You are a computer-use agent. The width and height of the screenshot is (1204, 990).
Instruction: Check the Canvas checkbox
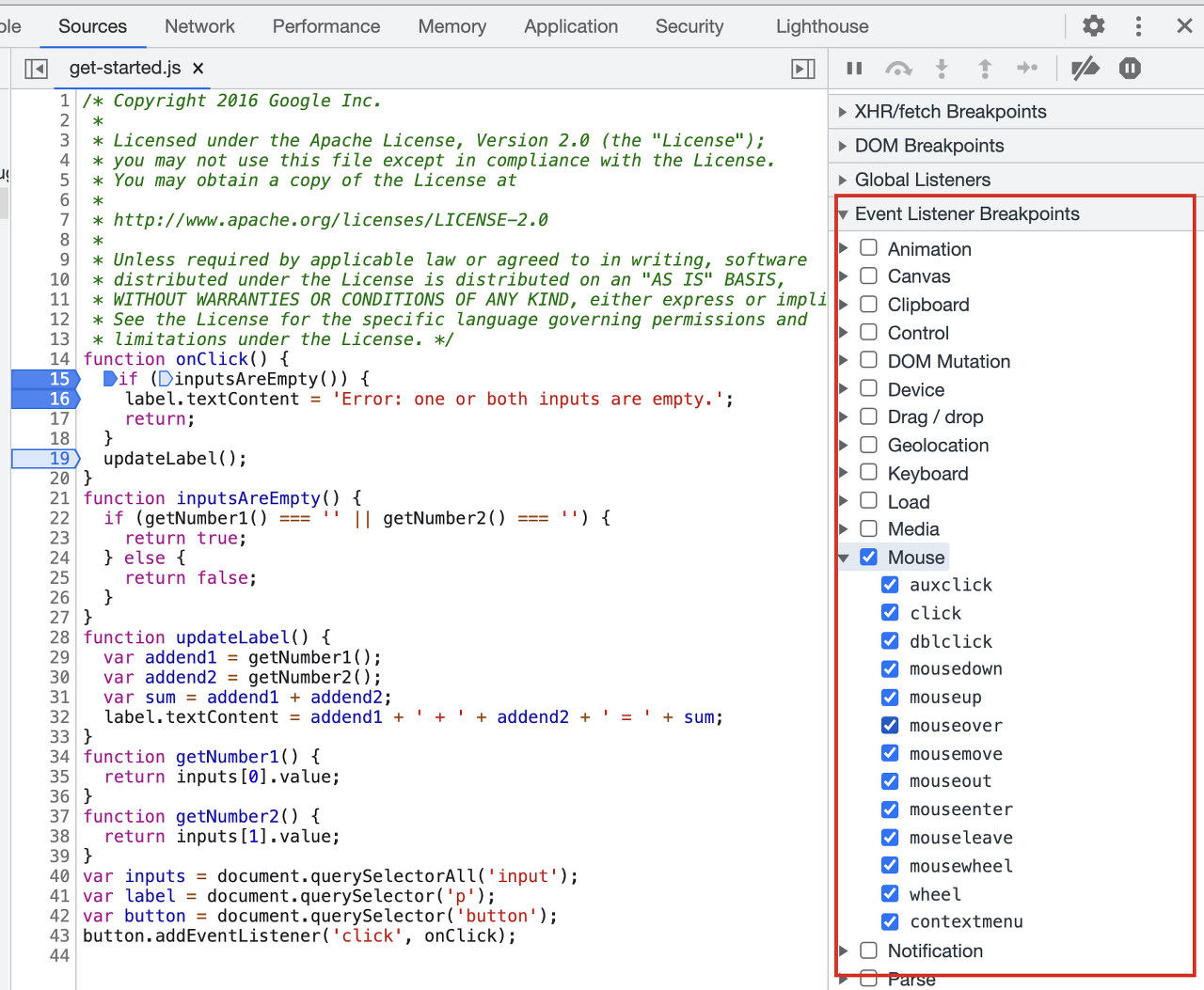869,275
